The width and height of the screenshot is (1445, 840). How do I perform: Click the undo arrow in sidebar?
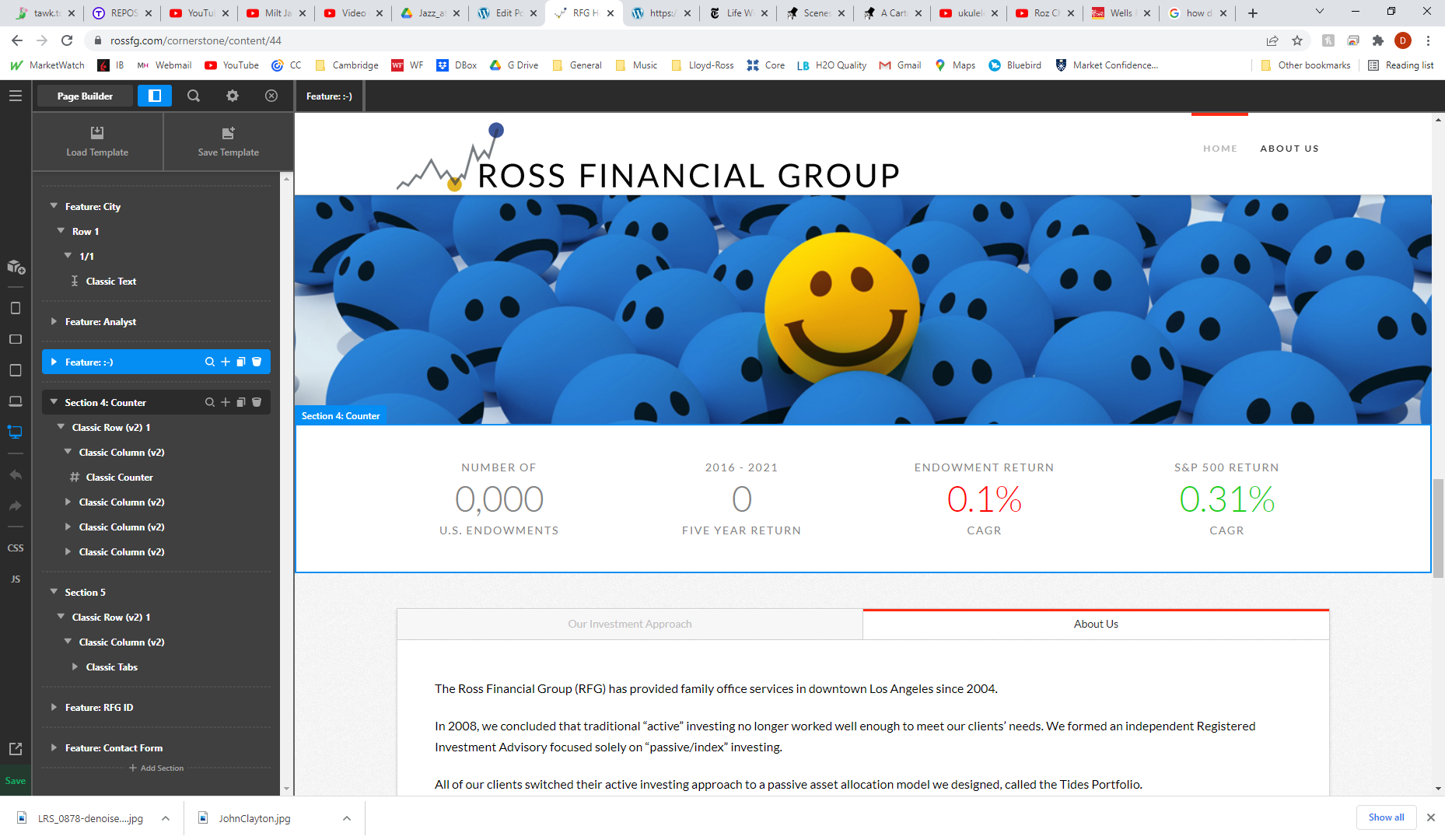[x=16, y=474]
